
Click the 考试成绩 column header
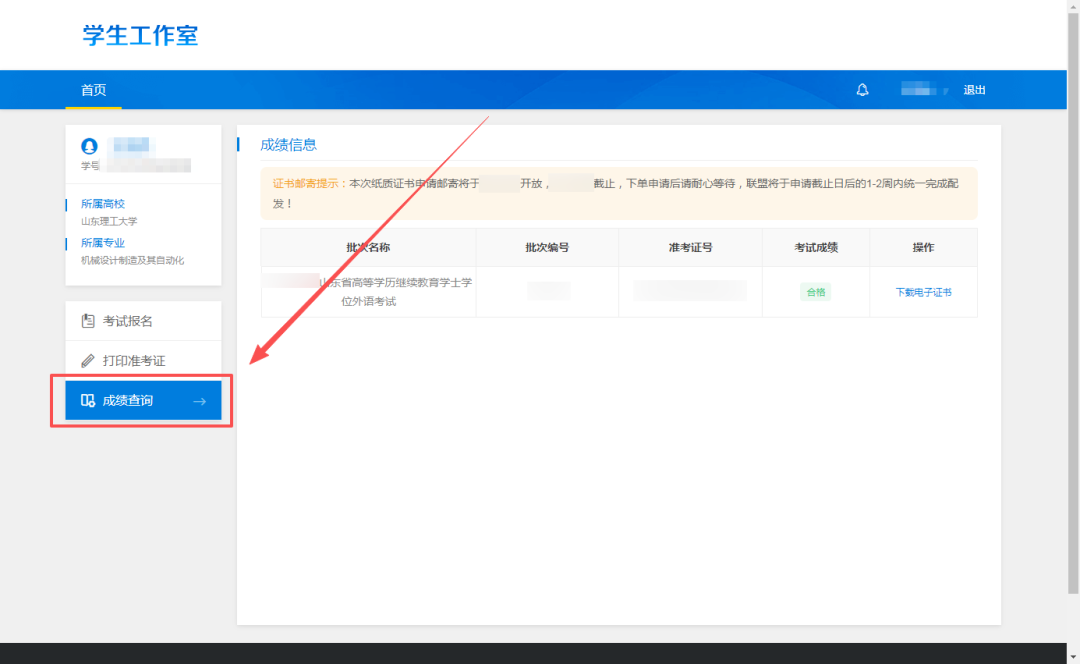pyautogui.click(x=816, y=247)
